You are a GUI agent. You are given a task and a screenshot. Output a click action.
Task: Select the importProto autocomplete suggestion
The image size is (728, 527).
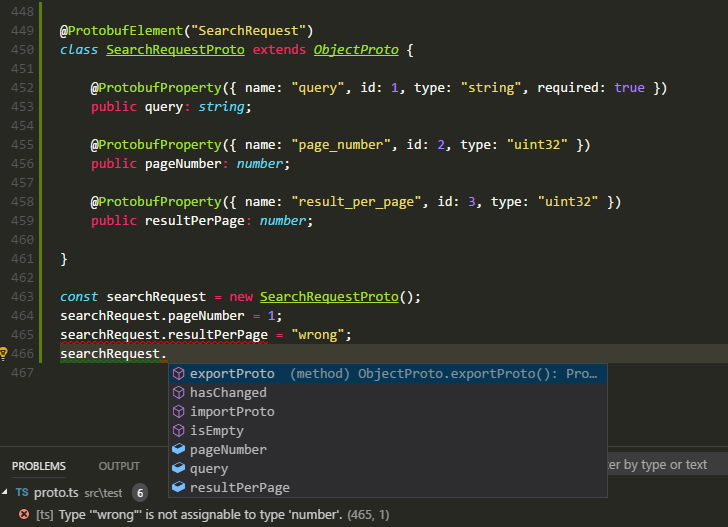pos(388,412)
